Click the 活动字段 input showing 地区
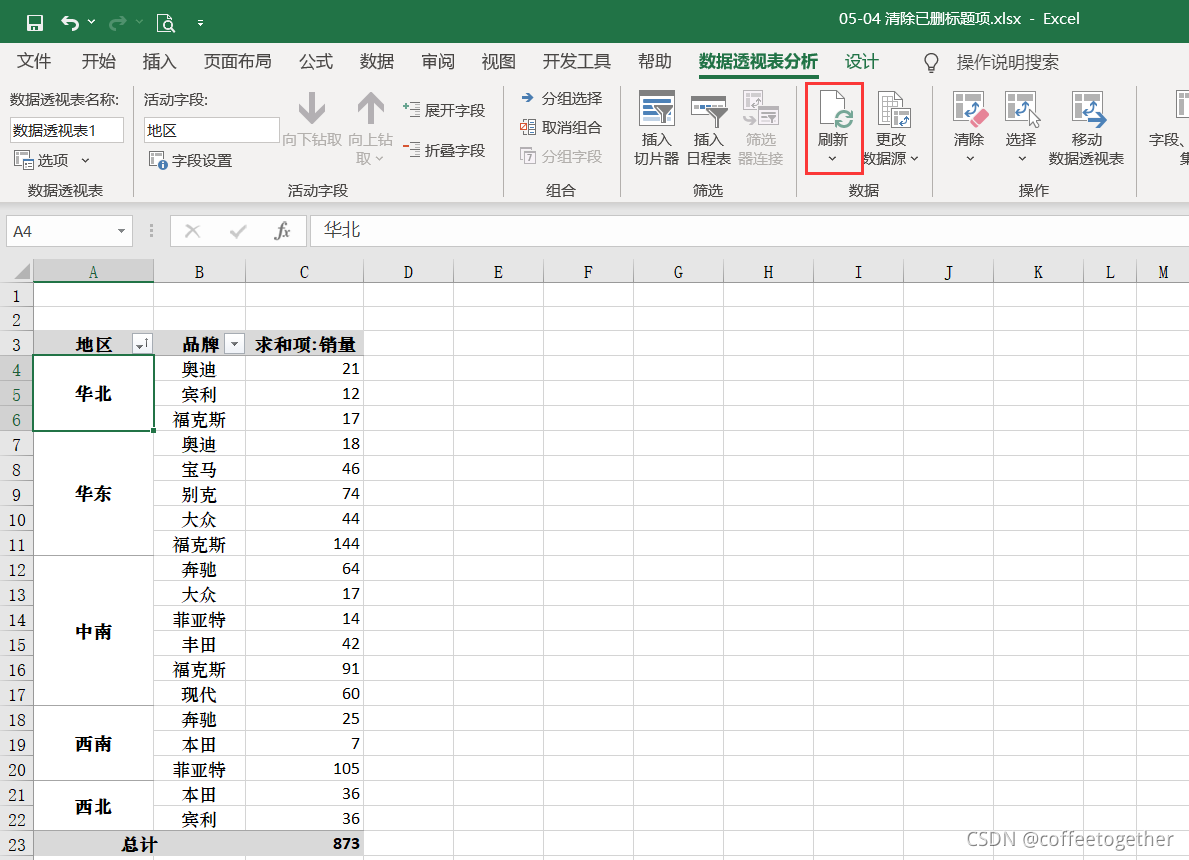 (212, 130)
